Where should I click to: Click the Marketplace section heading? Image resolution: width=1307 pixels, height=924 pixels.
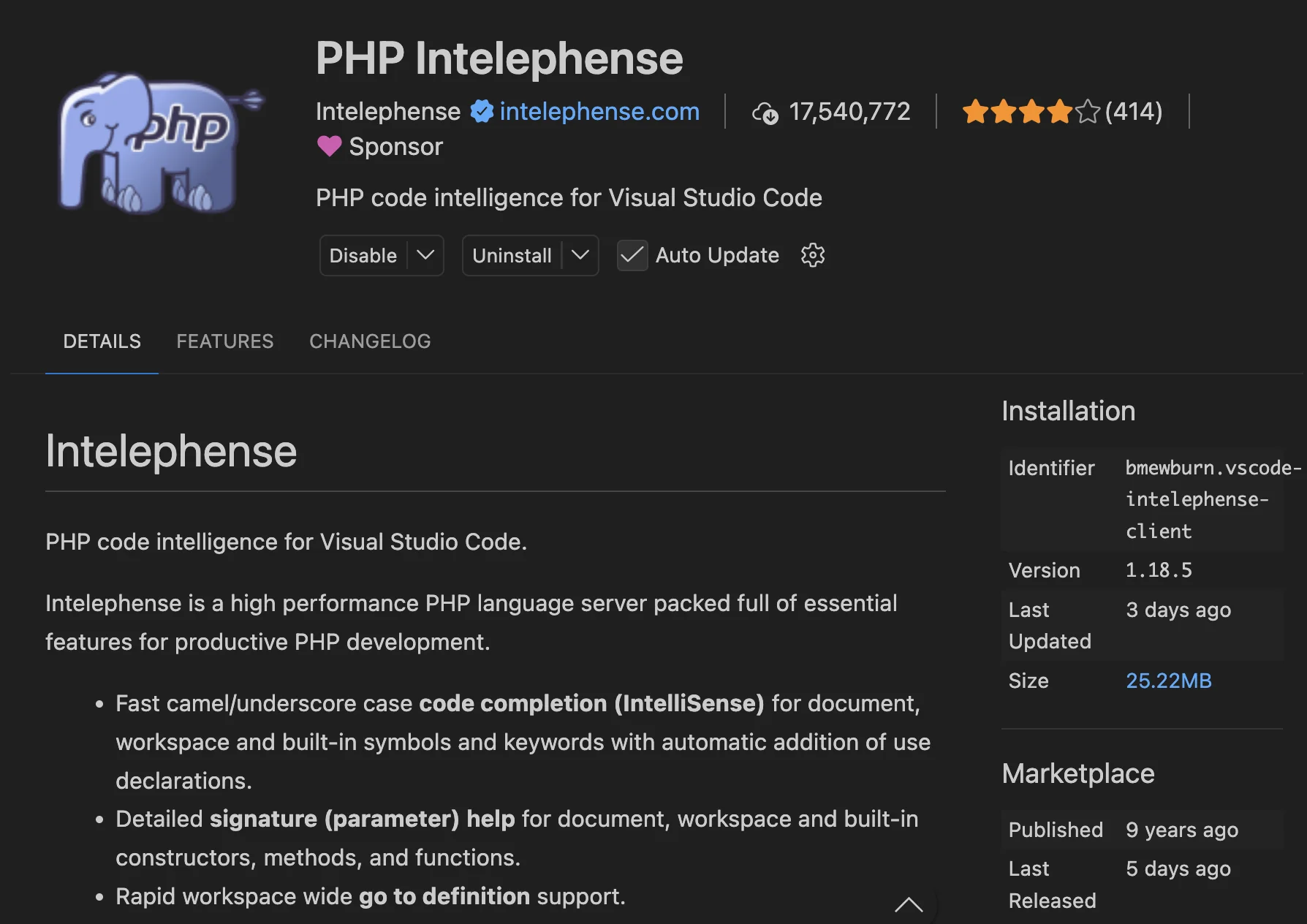[1078, 773]
